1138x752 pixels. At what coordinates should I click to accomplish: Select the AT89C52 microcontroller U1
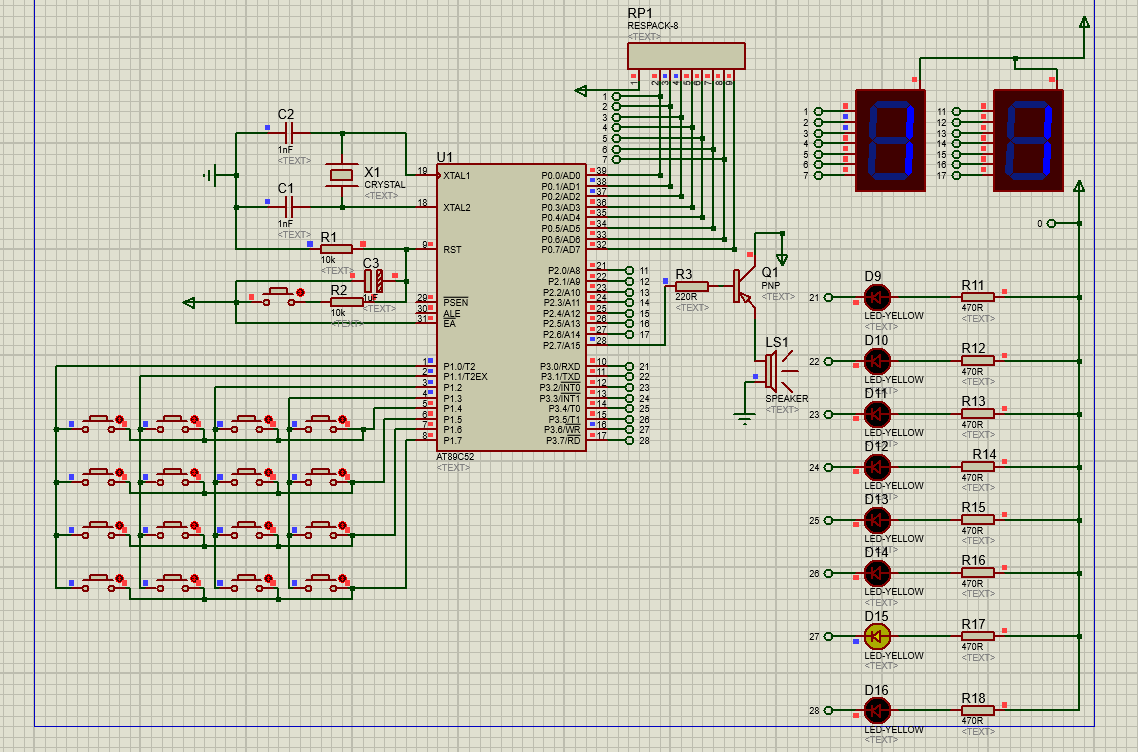(510, 307)
